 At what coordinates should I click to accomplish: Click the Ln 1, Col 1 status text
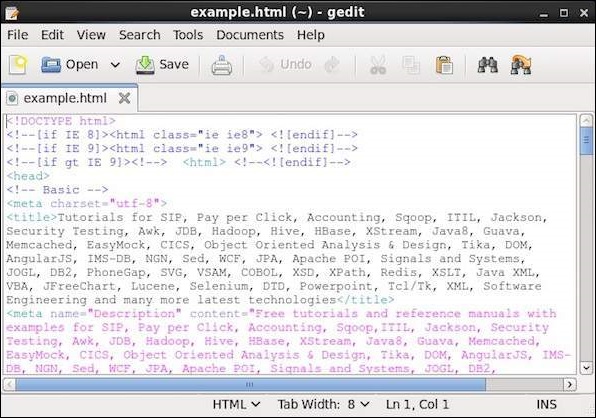(x=417, y=404)
